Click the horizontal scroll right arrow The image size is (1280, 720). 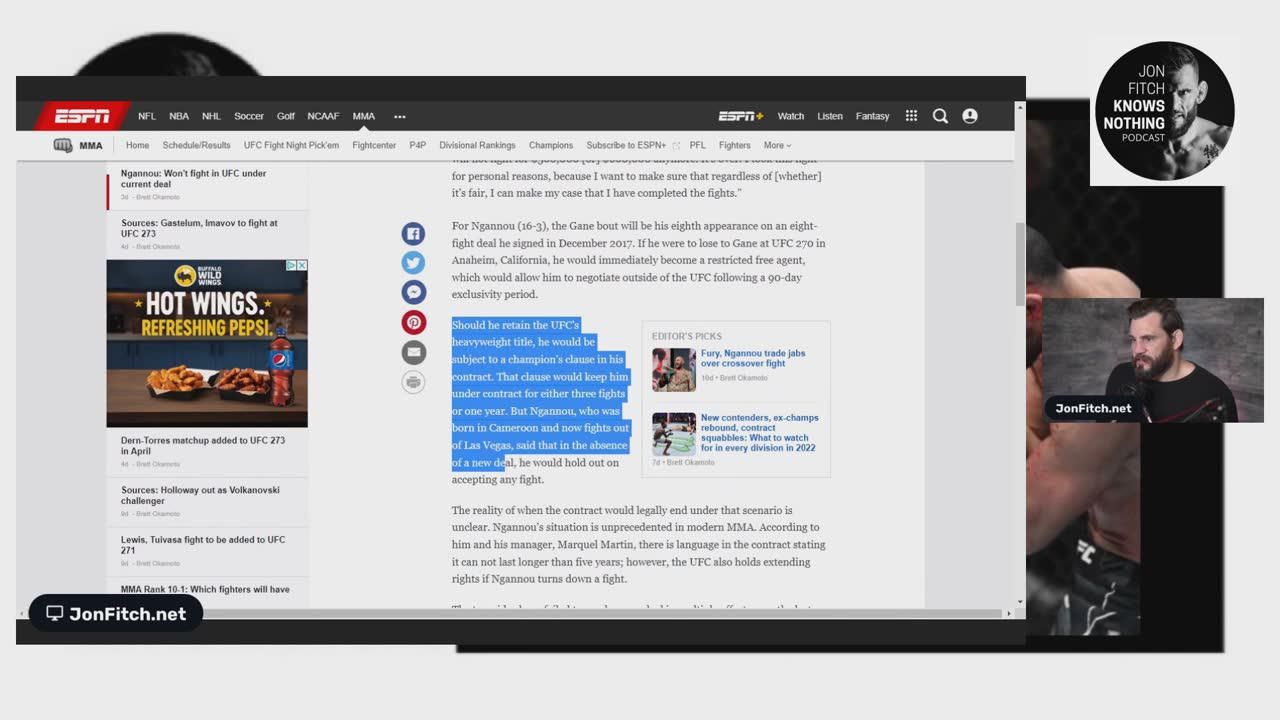pos(1008,613)
